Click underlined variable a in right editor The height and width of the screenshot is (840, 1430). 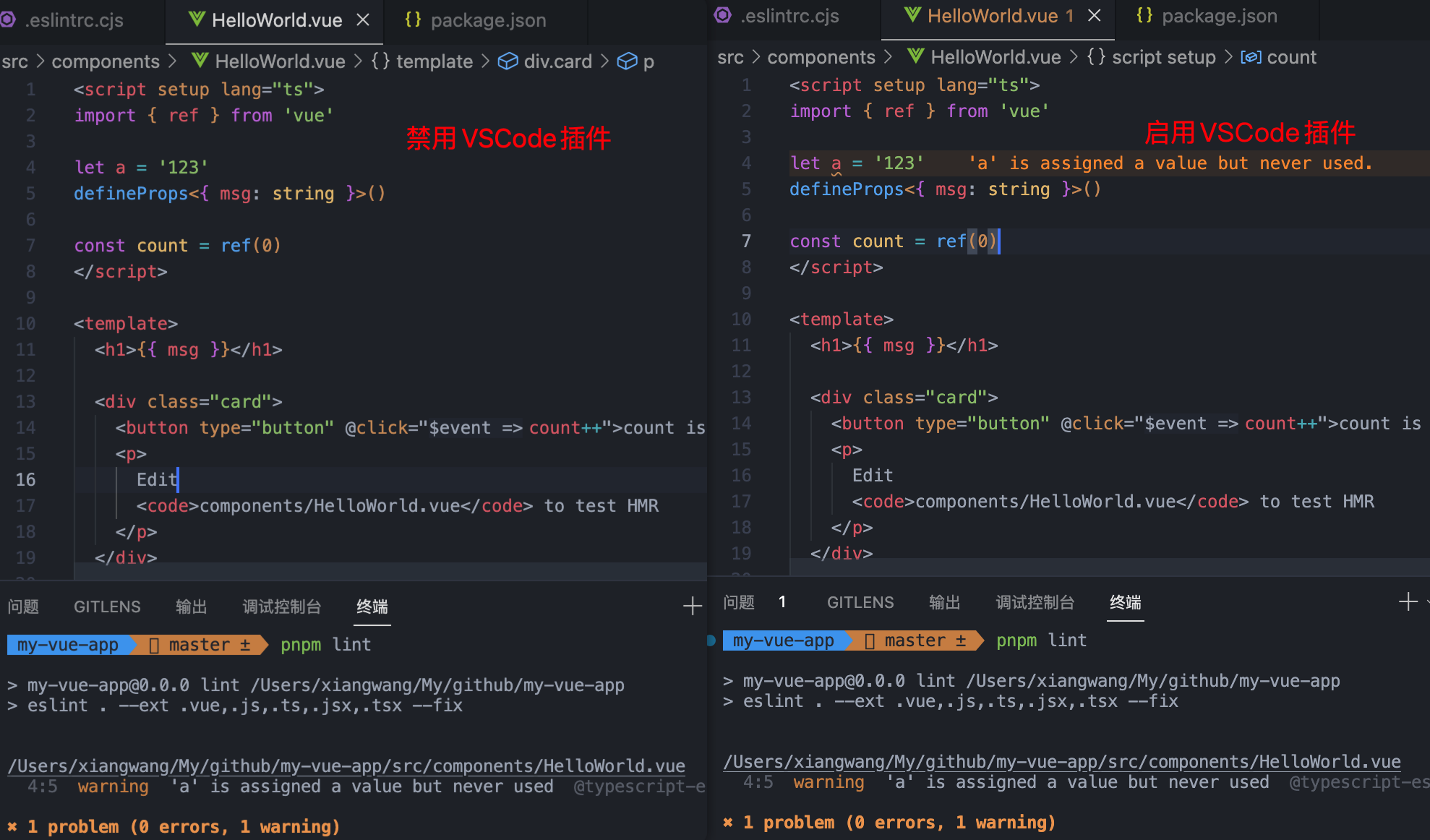(836, 163)
